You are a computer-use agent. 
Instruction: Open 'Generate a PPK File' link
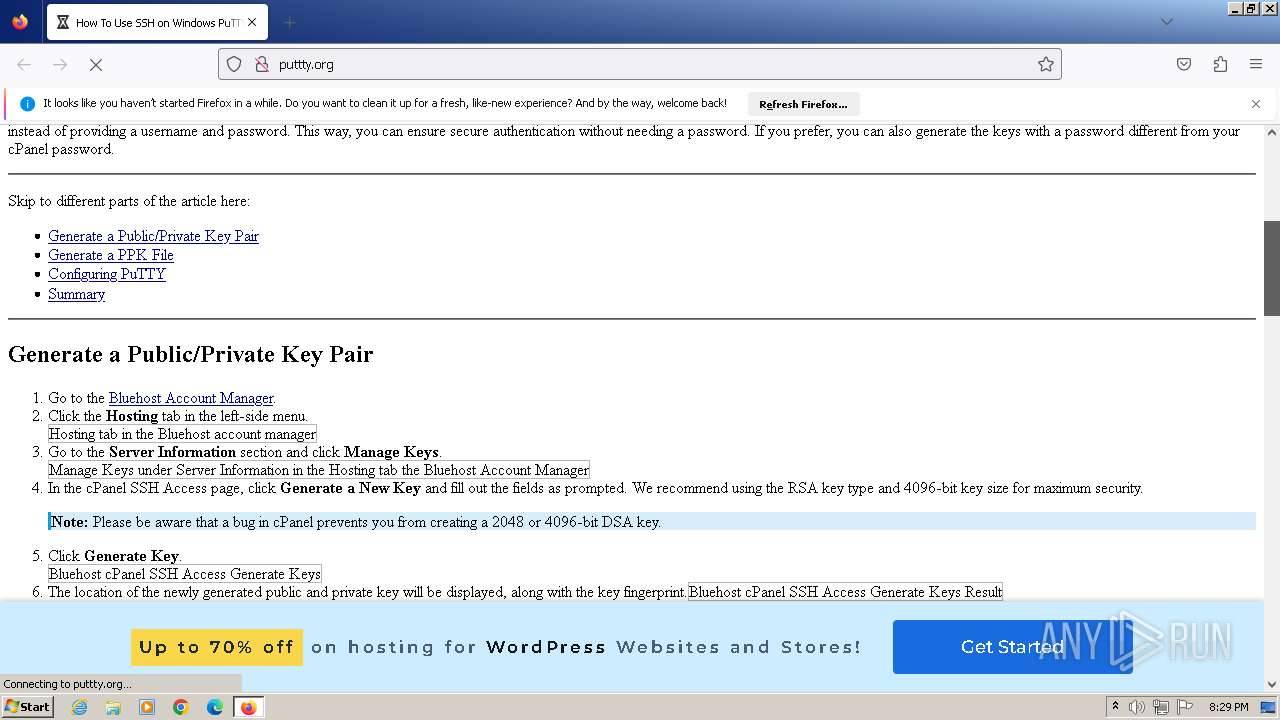point(111,255)
